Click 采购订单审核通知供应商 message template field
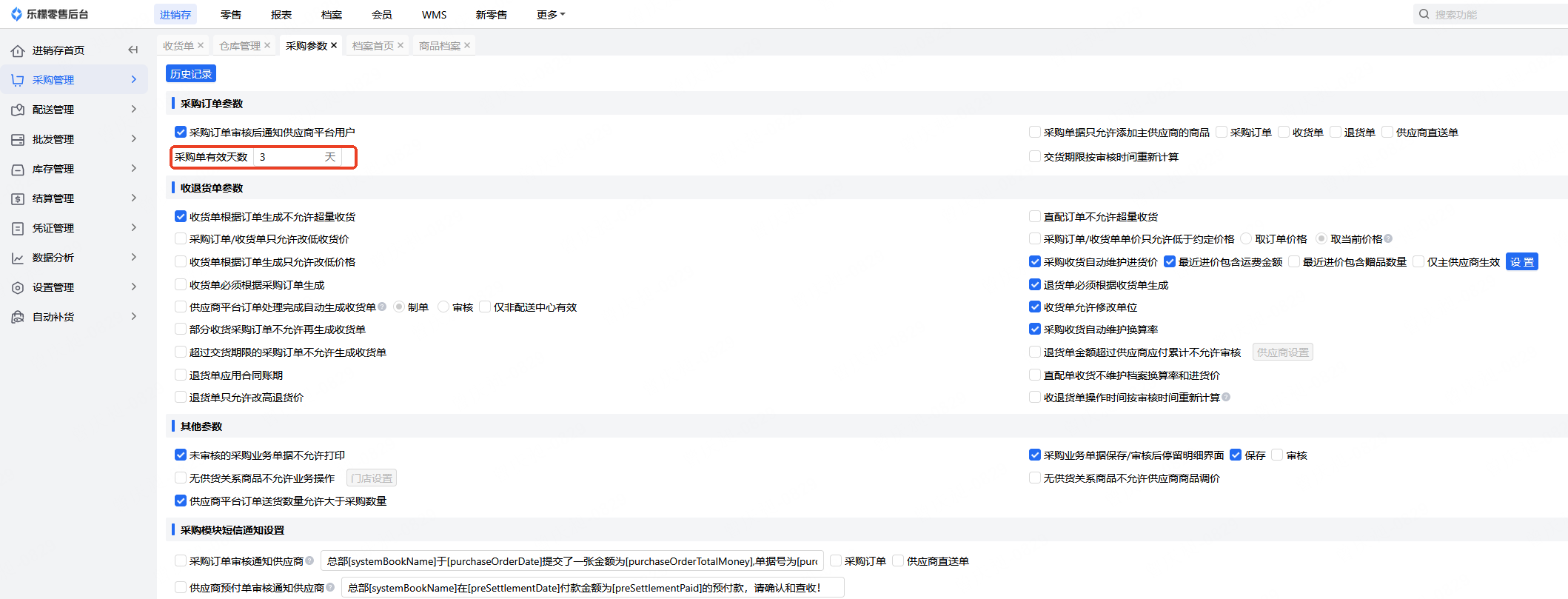The width and height of the screenshot is (1568, 599). coord(572,561)
